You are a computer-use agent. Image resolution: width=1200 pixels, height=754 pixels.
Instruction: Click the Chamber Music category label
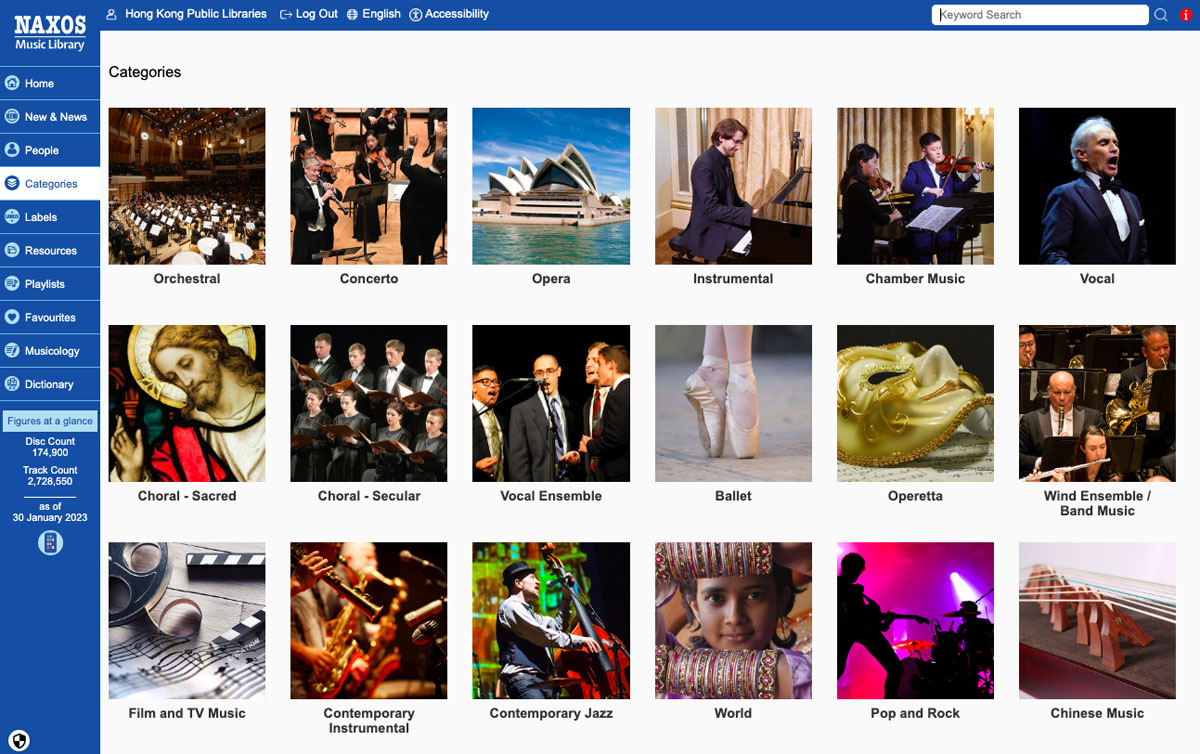[x=915, y=279]
